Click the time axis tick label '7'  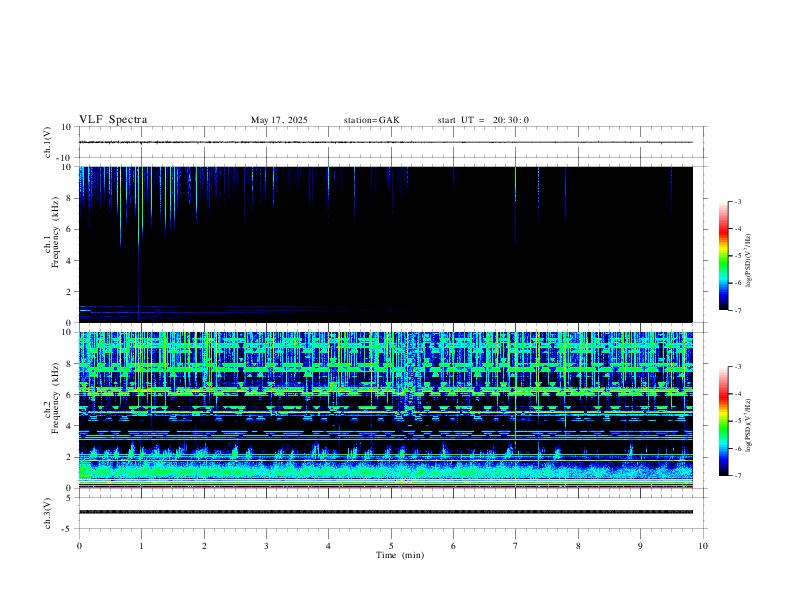[x=516, y=546]
